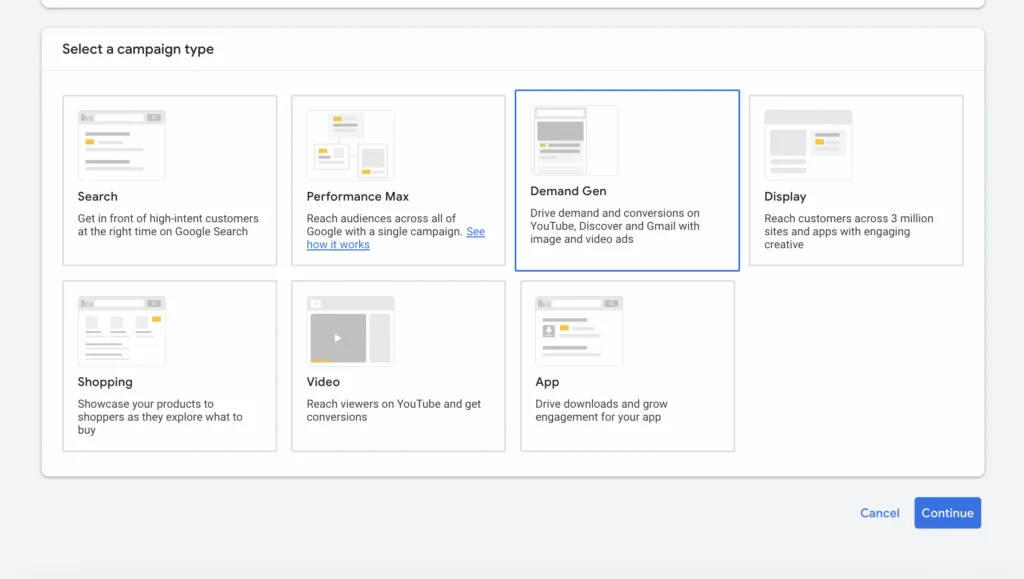Click the Performance Max campaign illustration
1024x579 pixels.
(x=351, y=145)
